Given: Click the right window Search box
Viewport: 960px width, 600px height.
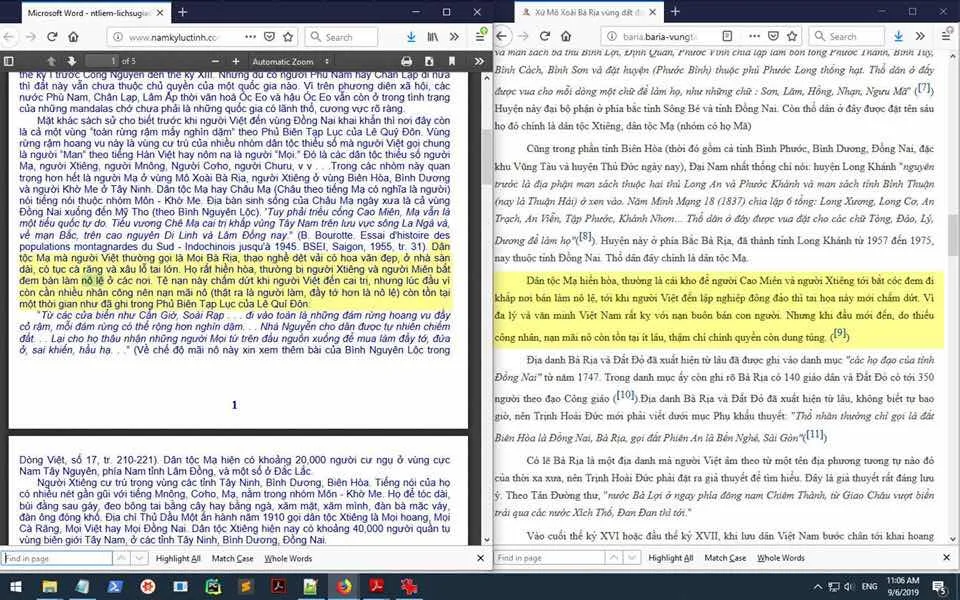Looking at the screenshot, I should click(x=847, y=36).
